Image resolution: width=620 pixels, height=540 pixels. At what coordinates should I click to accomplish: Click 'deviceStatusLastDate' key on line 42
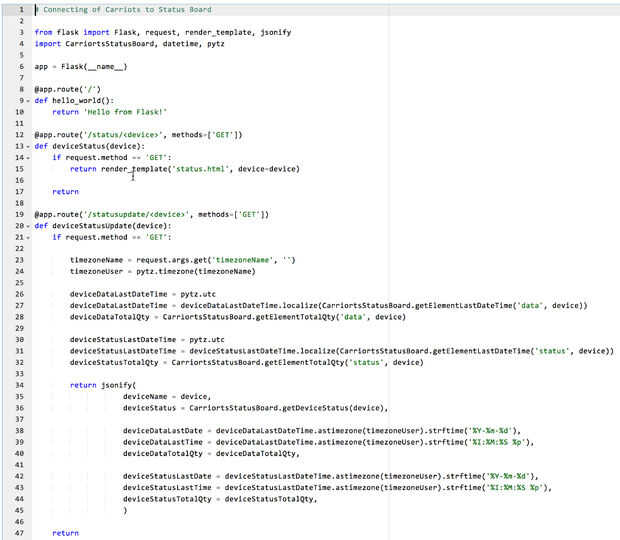click(x=167, y=476)
